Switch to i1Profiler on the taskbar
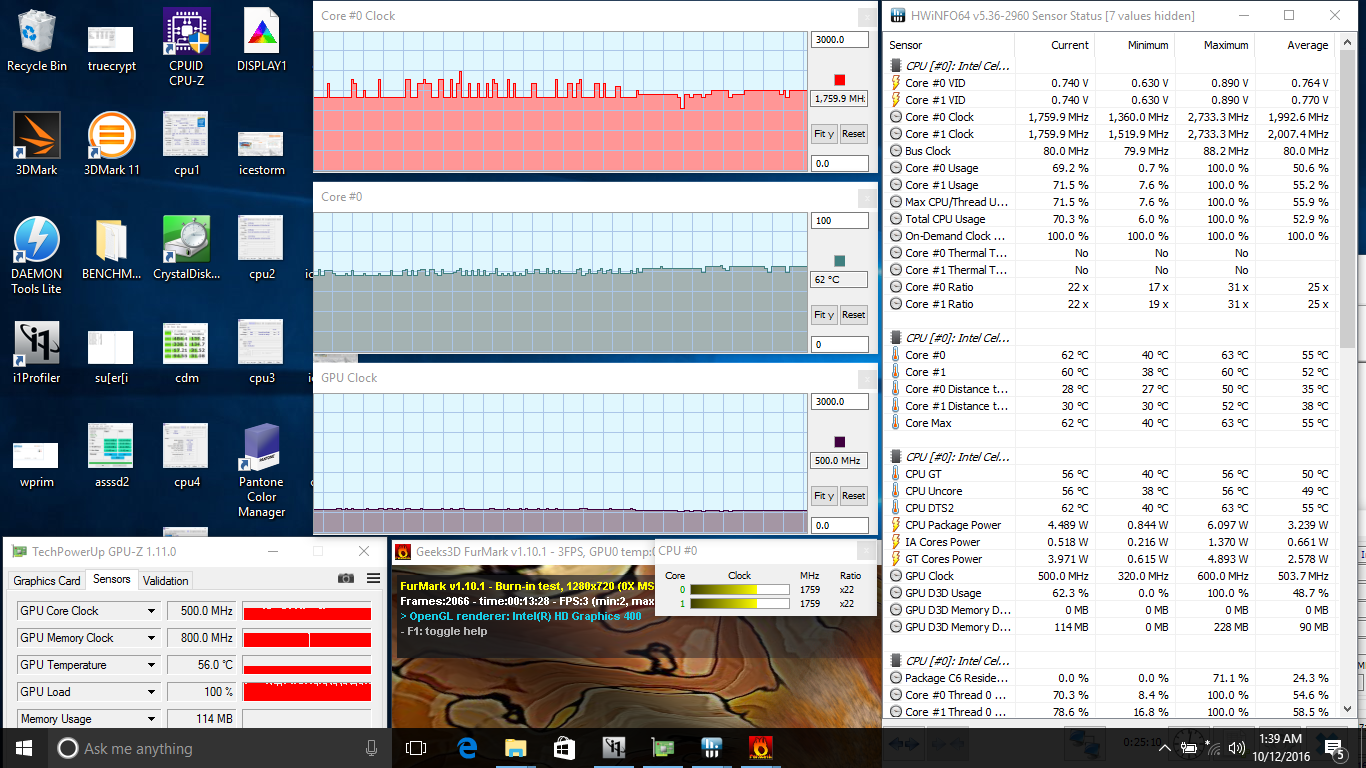This screenshot has width=1366, height=768. (613, 748)
